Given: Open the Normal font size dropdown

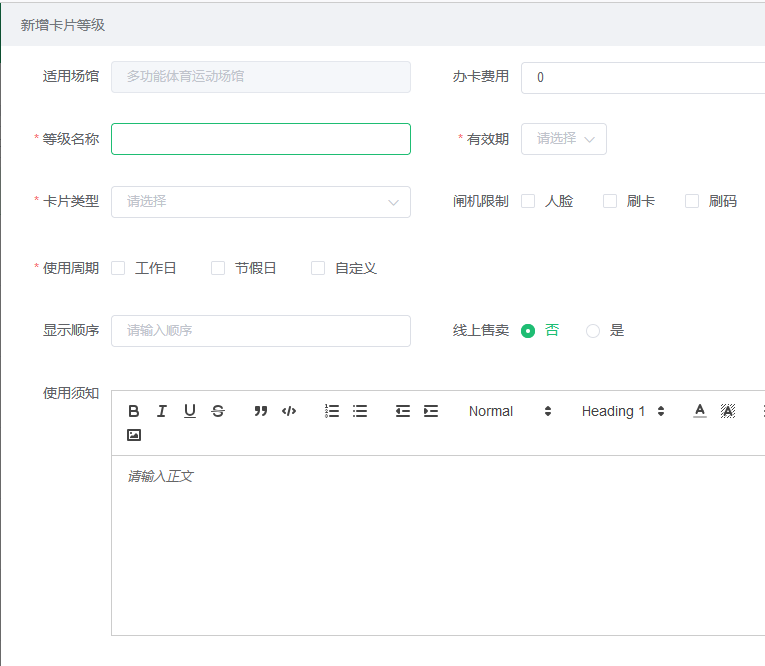Looking at the screenshot, I should coord(510,411).
